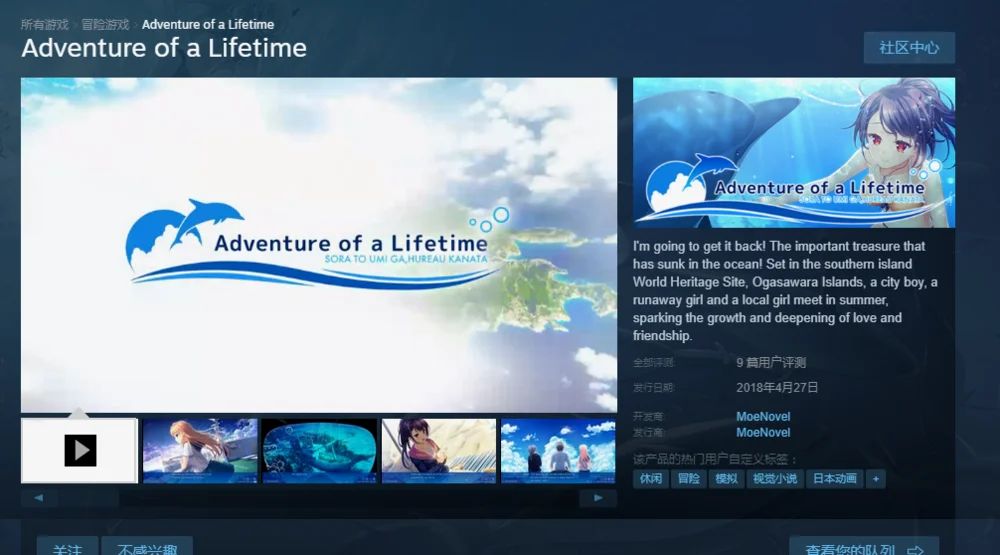This screenshot has height=555, width=1000.
Task: Select the 冒险 tag
Action: pyautogui.click(x=688, y=479)
